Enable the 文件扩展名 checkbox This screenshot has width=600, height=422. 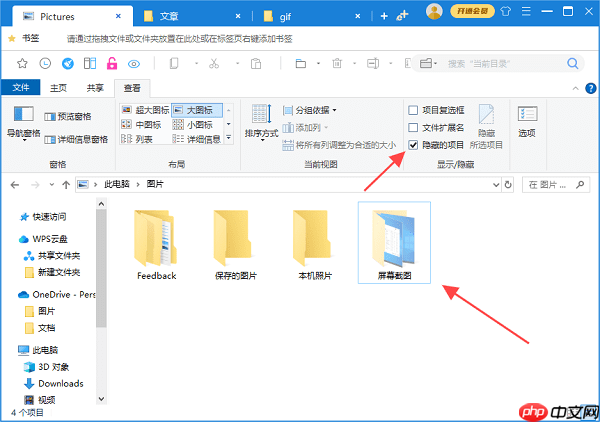(413, 127)
